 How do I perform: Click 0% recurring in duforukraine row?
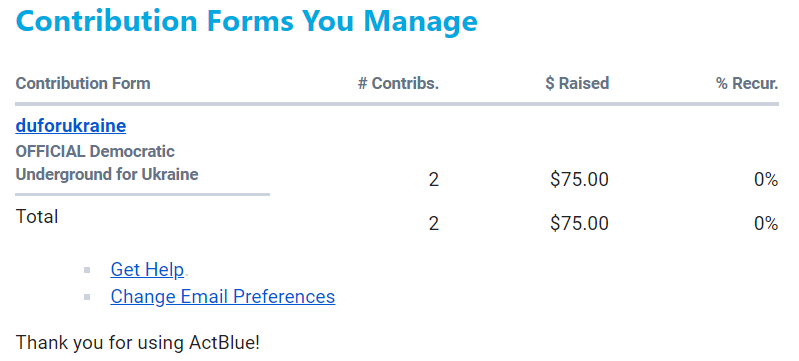[766, 179]
